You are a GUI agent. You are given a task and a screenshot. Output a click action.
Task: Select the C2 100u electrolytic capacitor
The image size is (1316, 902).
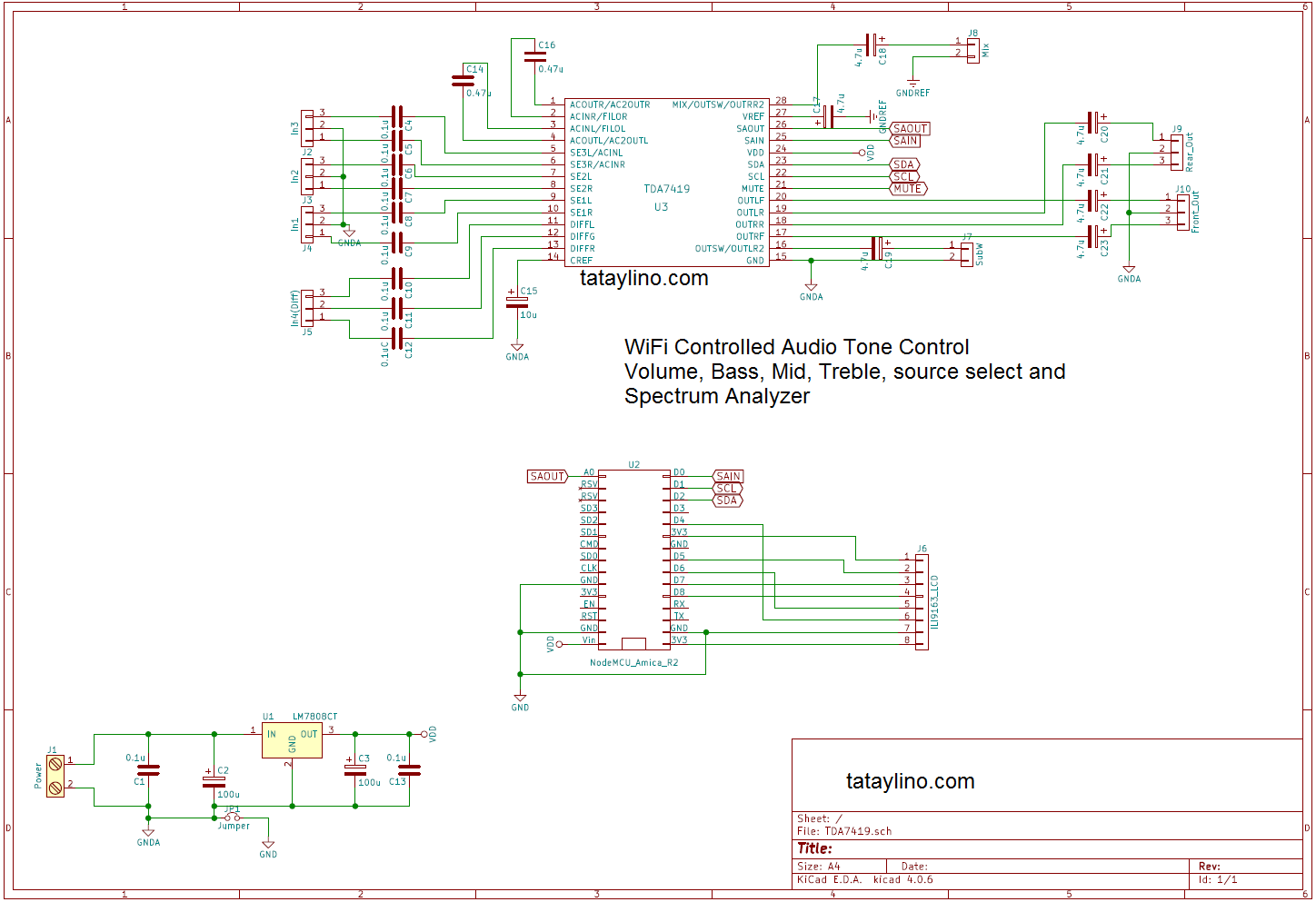(214, 780)
